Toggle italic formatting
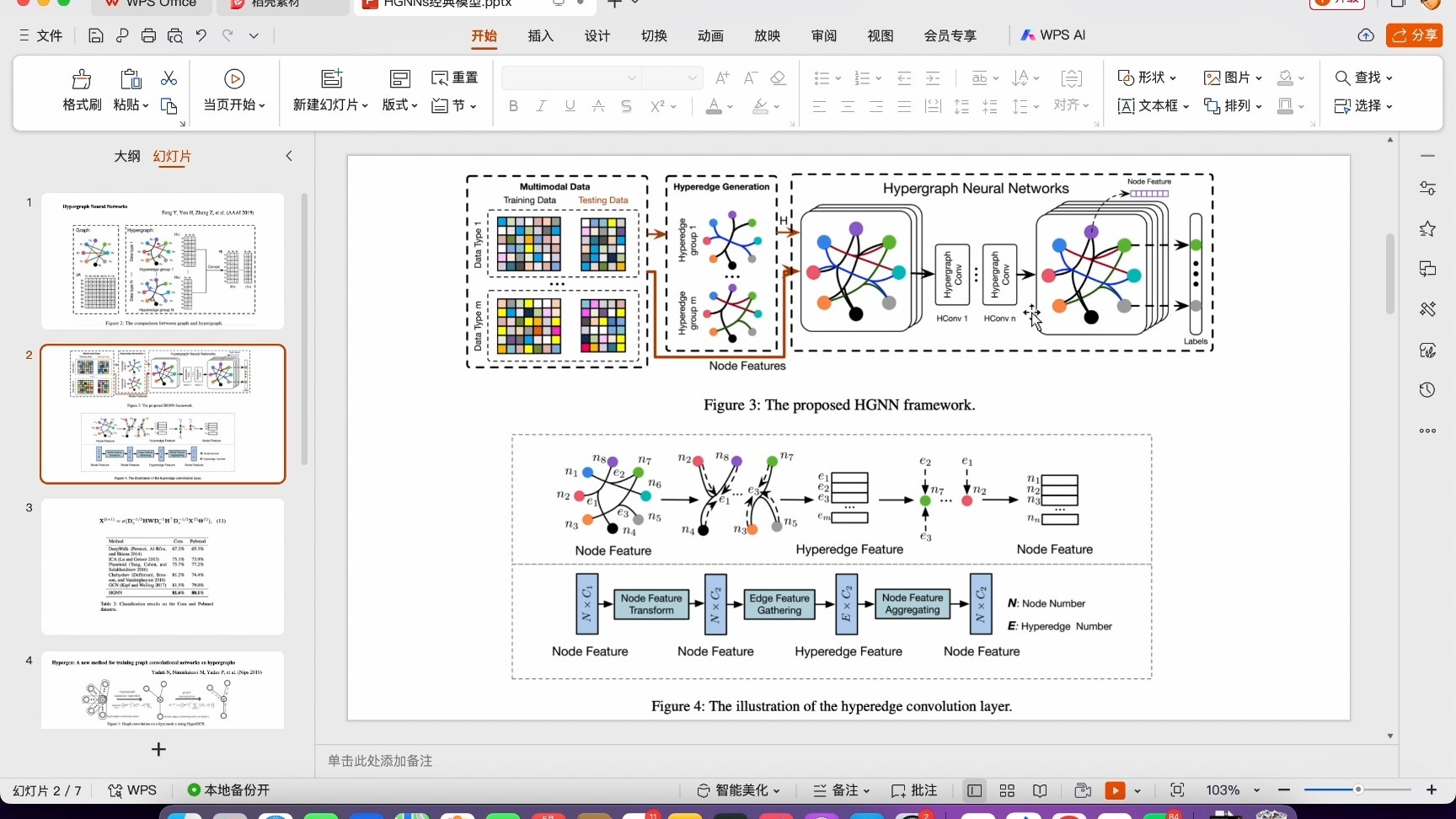 (x=541, y=106)
